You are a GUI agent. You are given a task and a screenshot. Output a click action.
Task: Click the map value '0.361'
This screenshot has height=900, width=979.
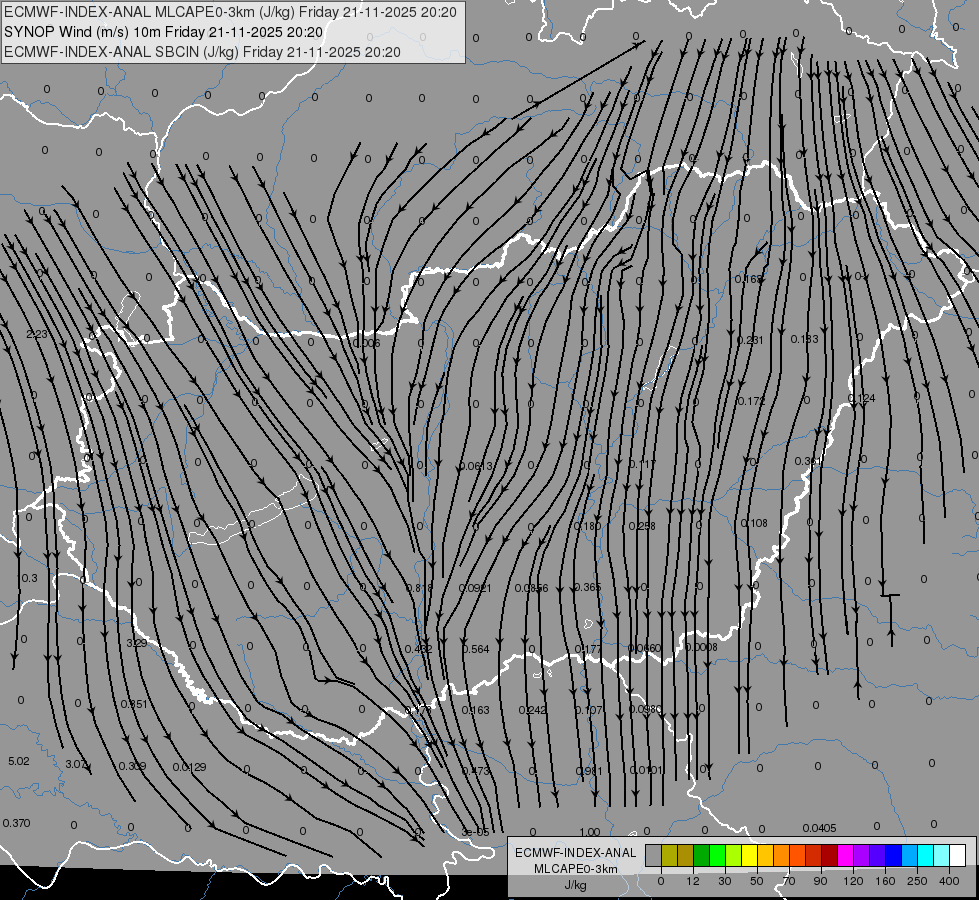pos(808,462)
